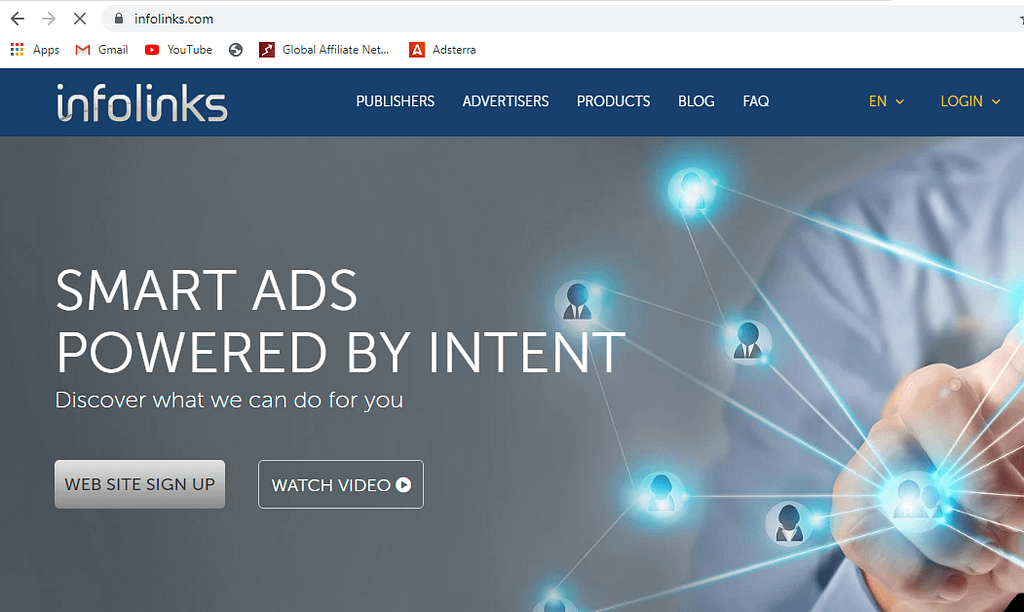
Task: Click the browser forward arrow
Action: (x=48, y=19)
